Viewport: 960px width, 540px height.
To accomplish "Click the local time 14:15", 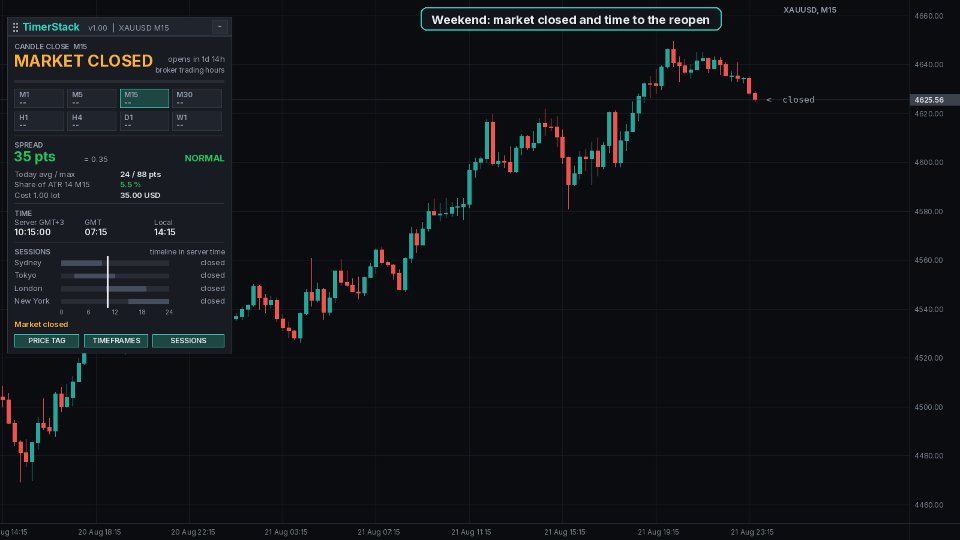I will click(x=165, y=233).
